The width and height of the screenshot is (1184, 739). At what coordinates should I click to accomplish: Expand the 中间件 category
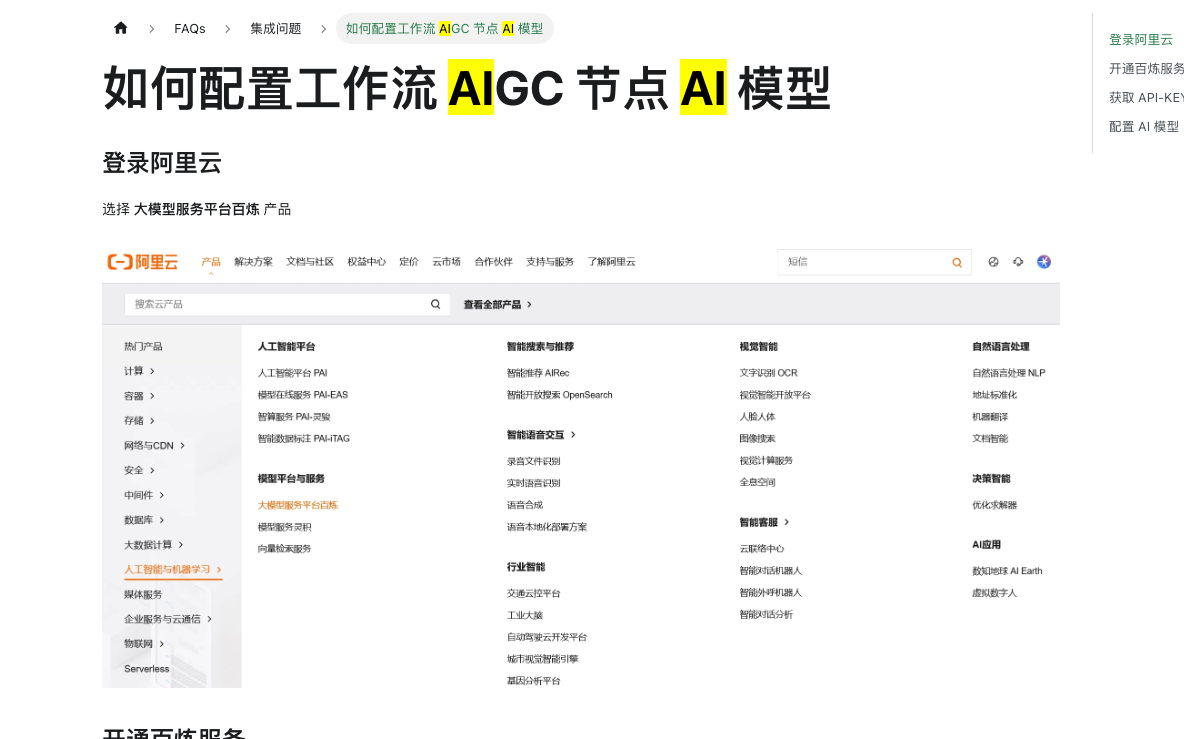pos(143,495)
